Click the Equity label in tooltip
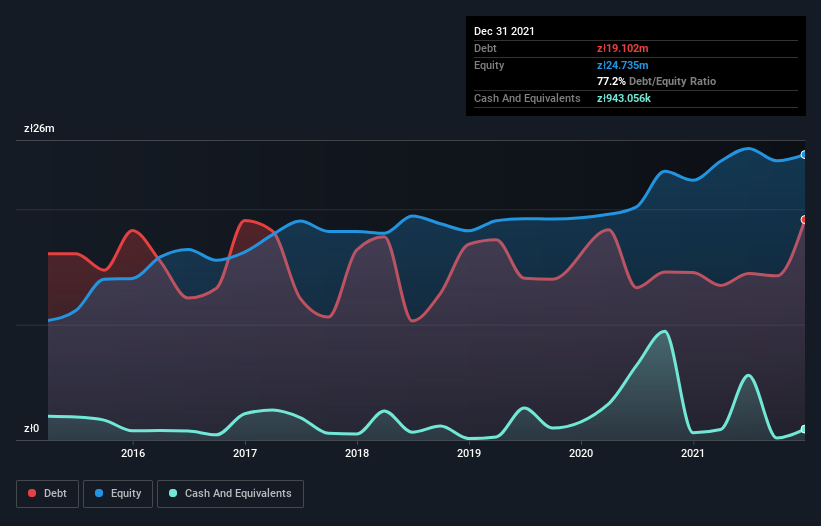The image size is (821, 526). pyautogui.click(x=489, y=65)
